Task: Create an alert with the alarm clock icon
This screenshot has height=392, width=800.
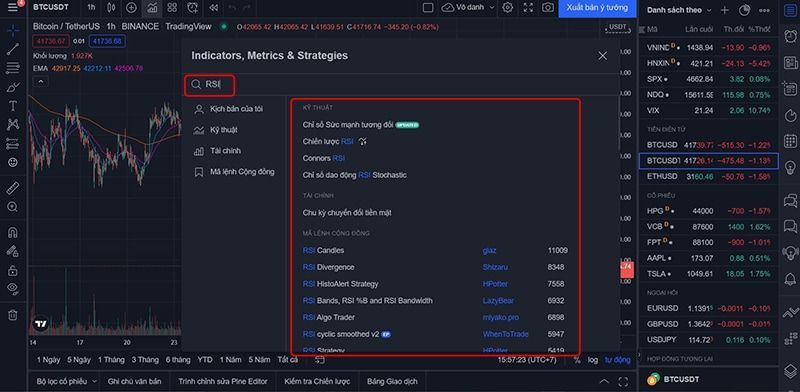Action: (192, 7)
